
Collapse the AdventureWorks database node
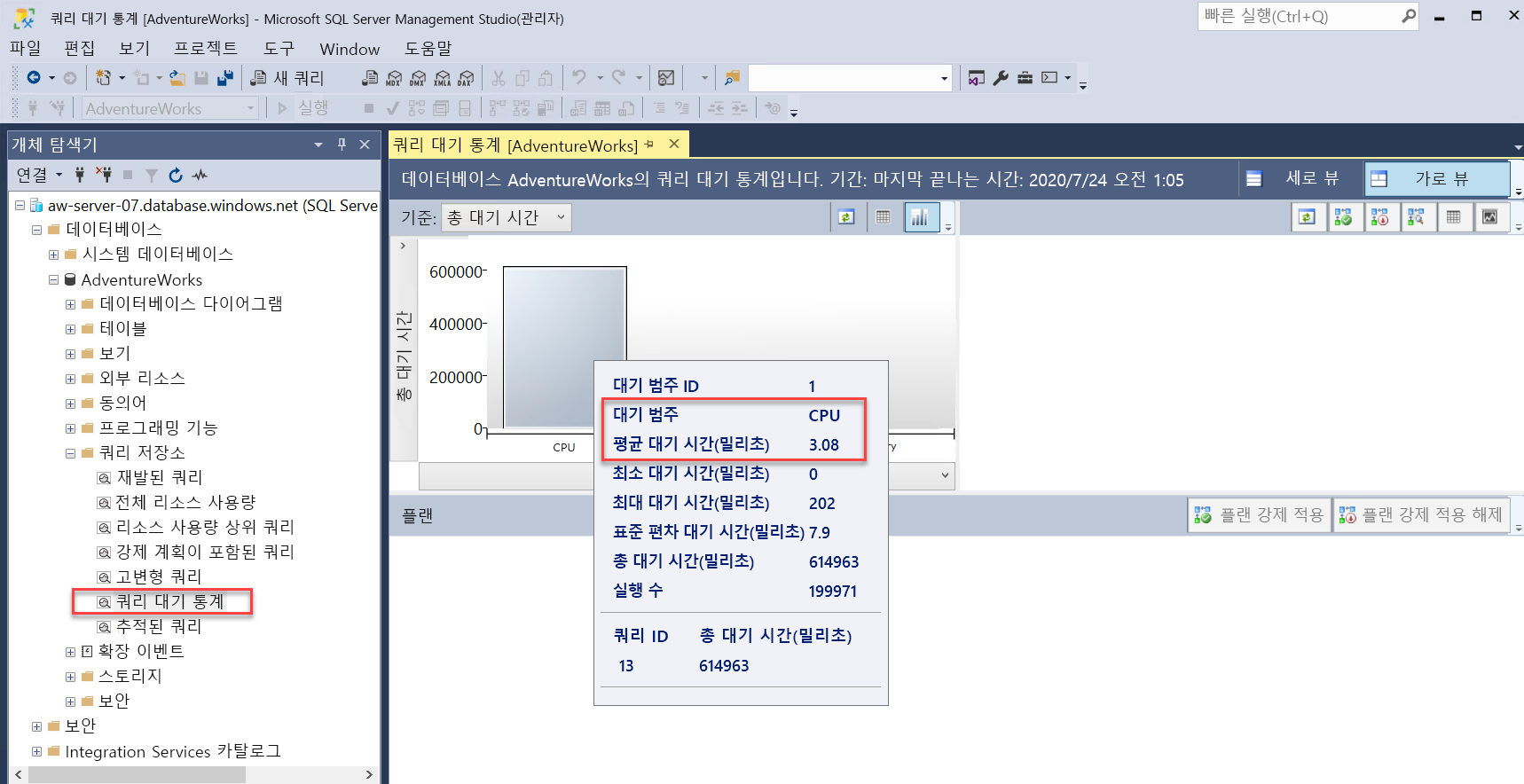53,279
